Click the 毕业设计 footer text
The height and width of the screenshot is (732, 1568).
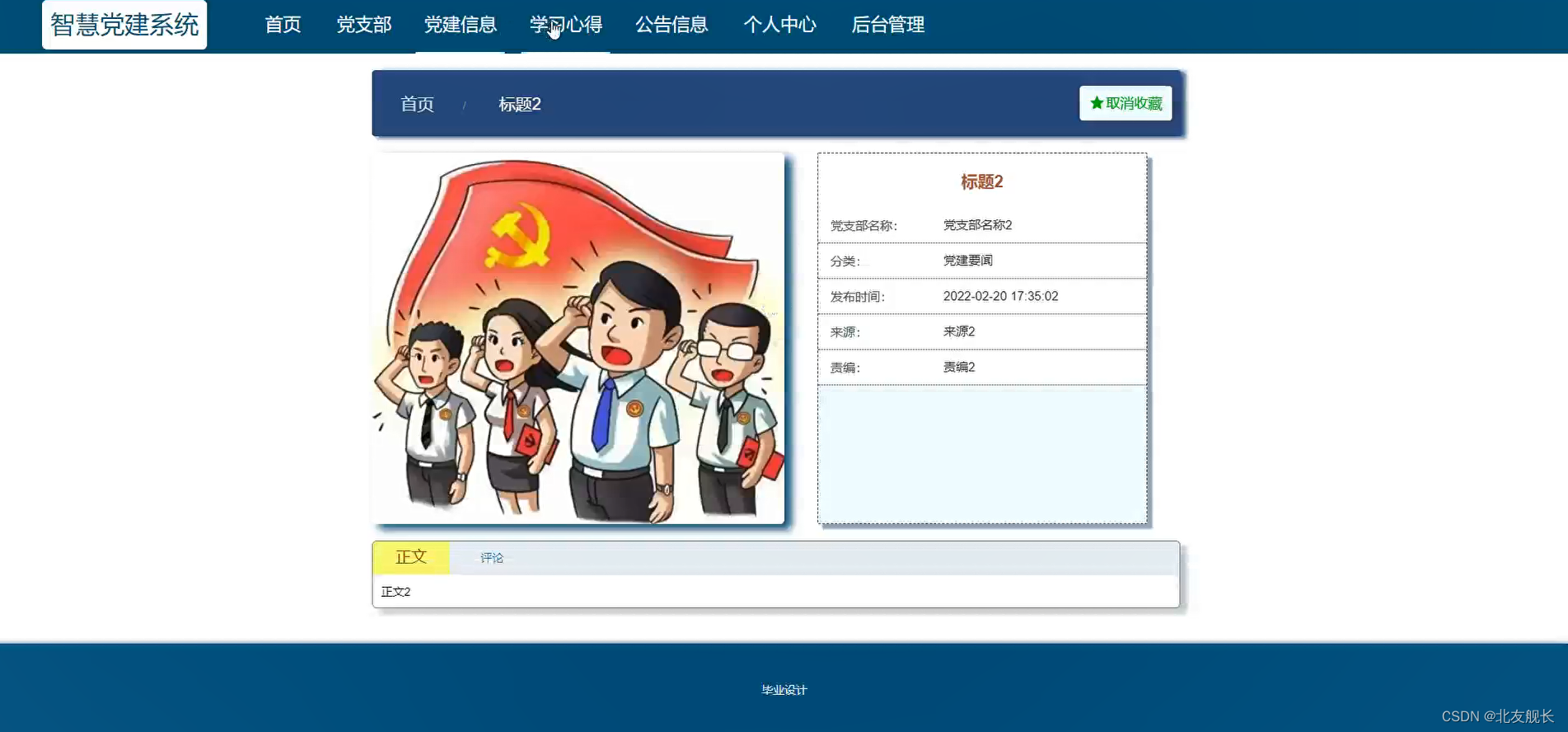(x=784, y=690)
